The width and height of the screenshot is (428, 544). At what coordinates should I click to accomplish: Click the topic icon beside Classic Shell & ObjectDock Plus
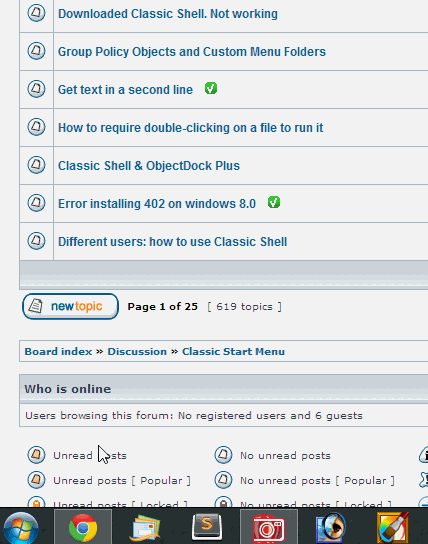coord(36,164)
